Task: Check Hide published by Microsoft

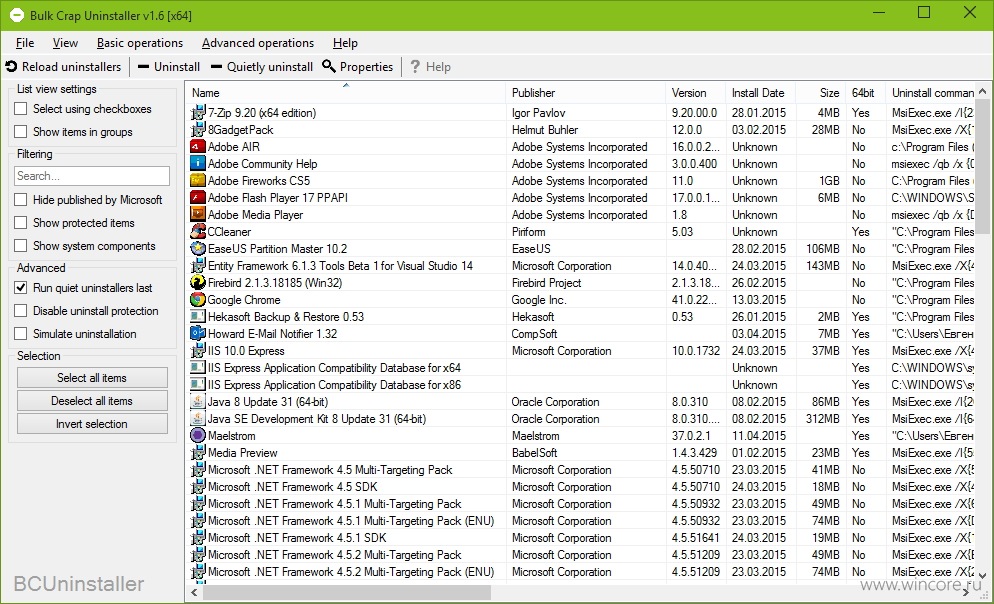Action: tap(21, 200)
